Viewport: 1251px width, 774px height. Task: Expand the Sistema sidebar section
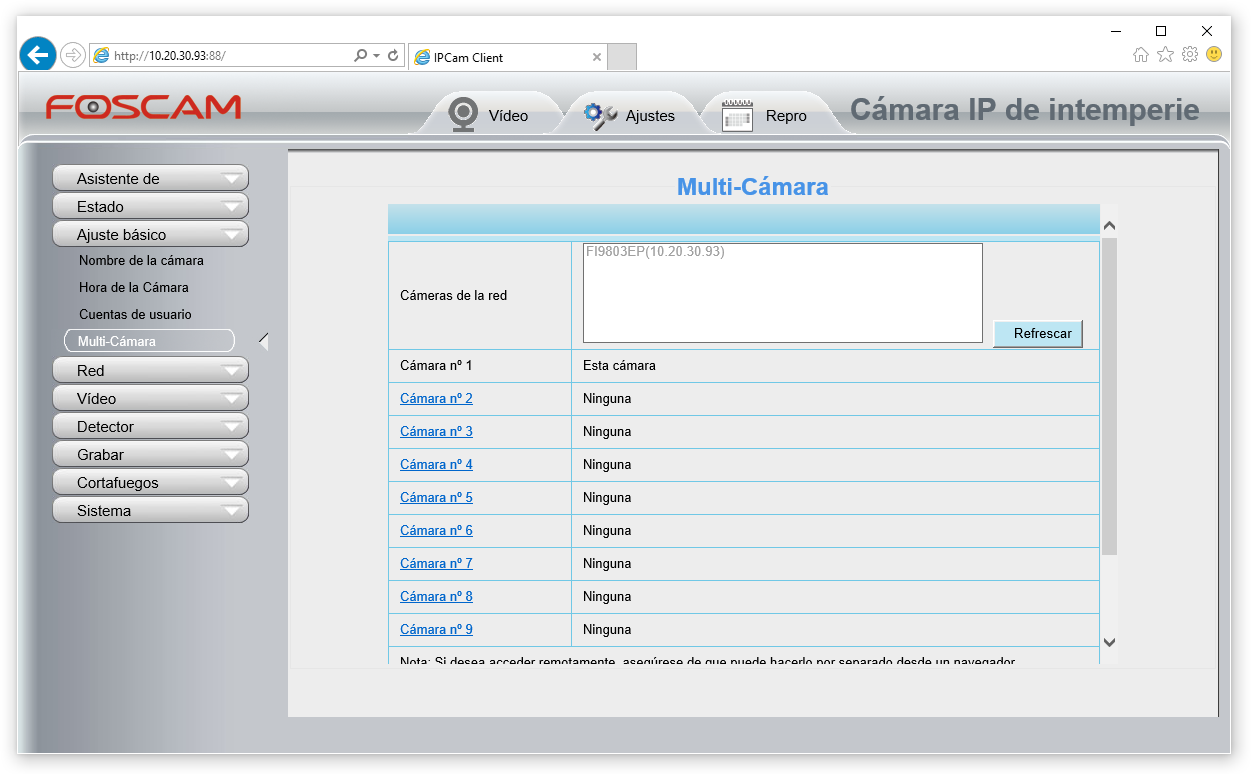click(150, 510)
